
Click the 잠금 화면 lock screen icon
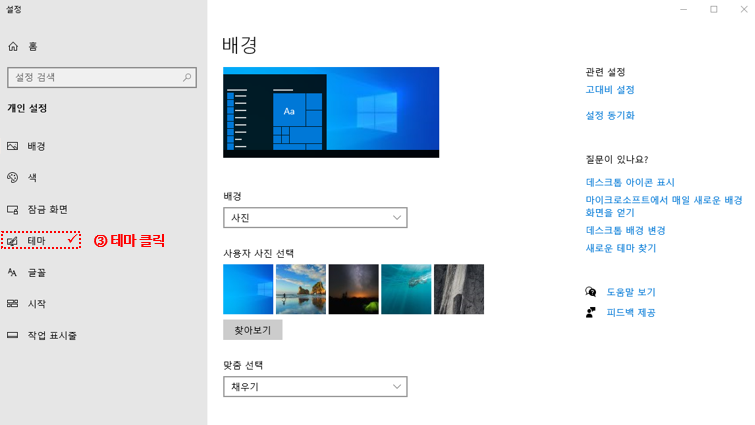point(13,209)
